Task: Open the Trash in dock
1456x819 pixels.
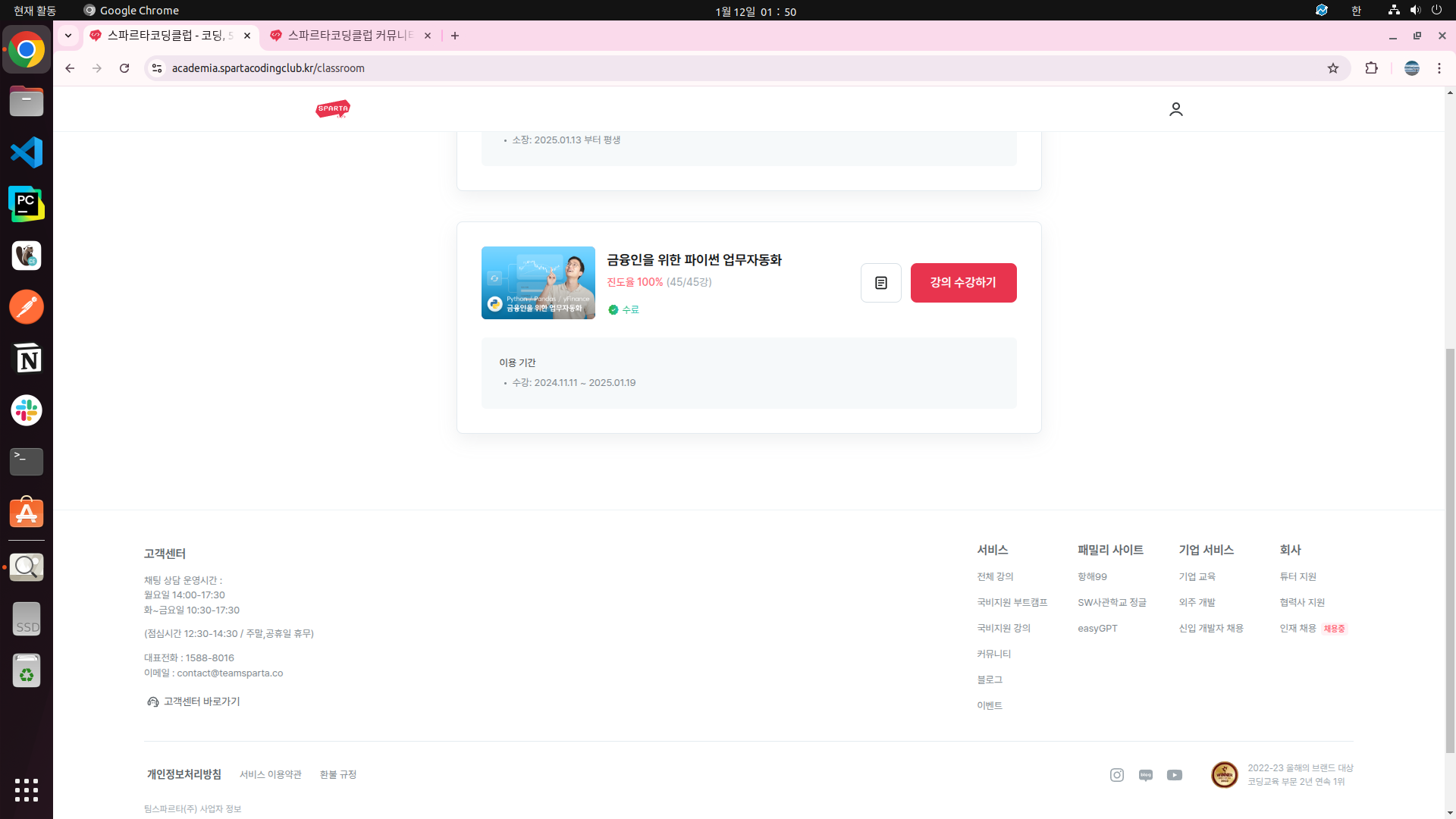Action: [x=27, y=670]
